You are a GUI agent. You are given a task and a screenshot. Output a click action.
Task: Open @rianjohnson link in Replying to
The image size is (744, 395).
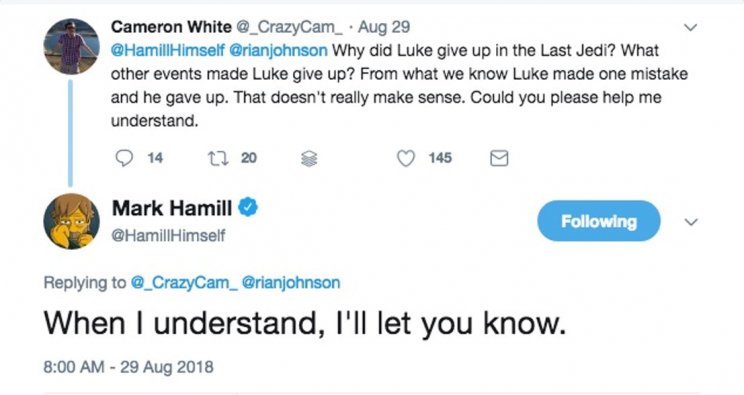[291, 282]
